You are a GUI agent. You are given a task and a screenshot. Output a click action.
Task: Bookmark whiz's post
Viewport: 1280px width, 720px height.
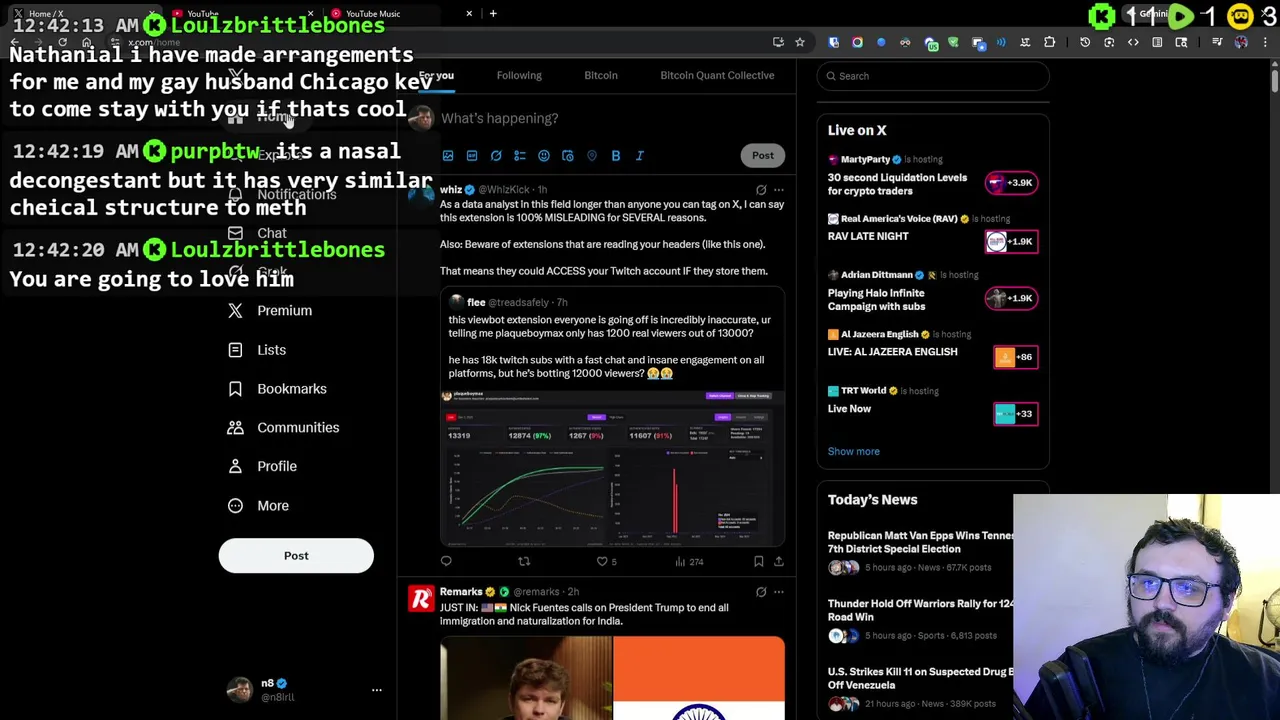(x=759, y=562)
